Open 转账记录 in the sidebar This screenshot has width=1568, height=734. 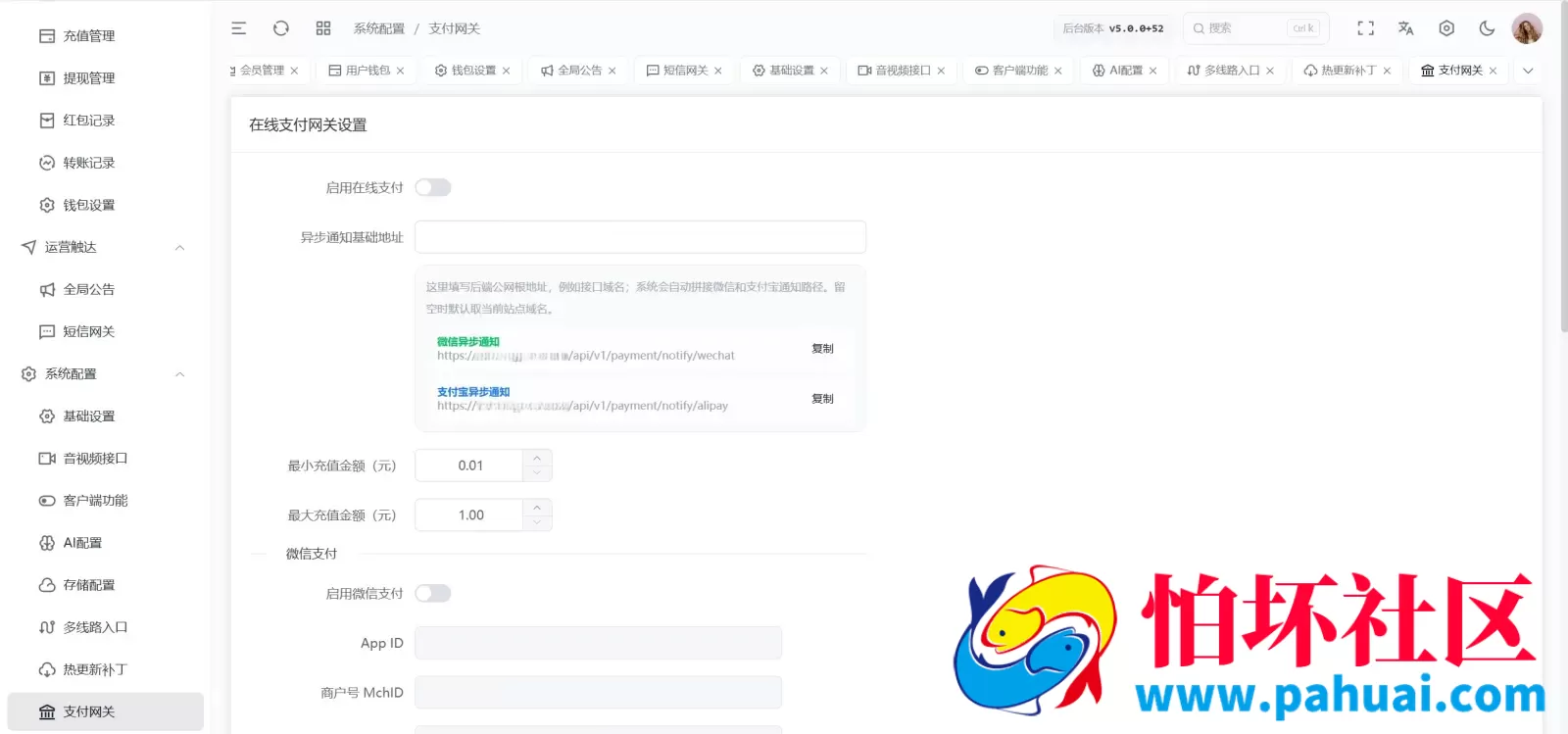click(105, 163)
